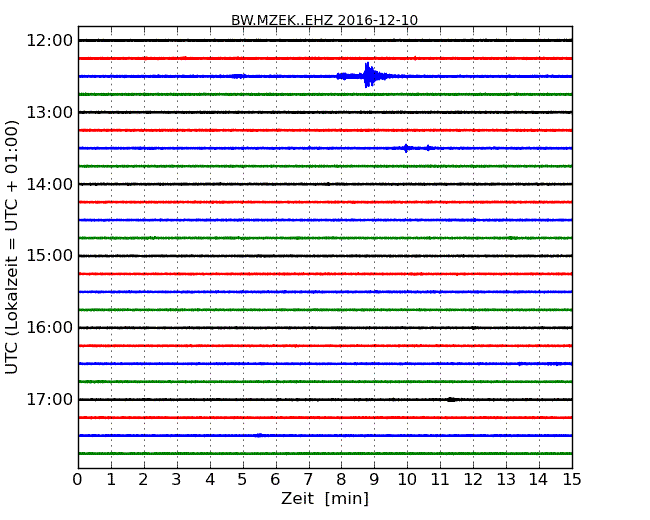650x520 pixels.
Task: Click the small bump on the 17:00 black trace
Action: [x=451, y=399]
